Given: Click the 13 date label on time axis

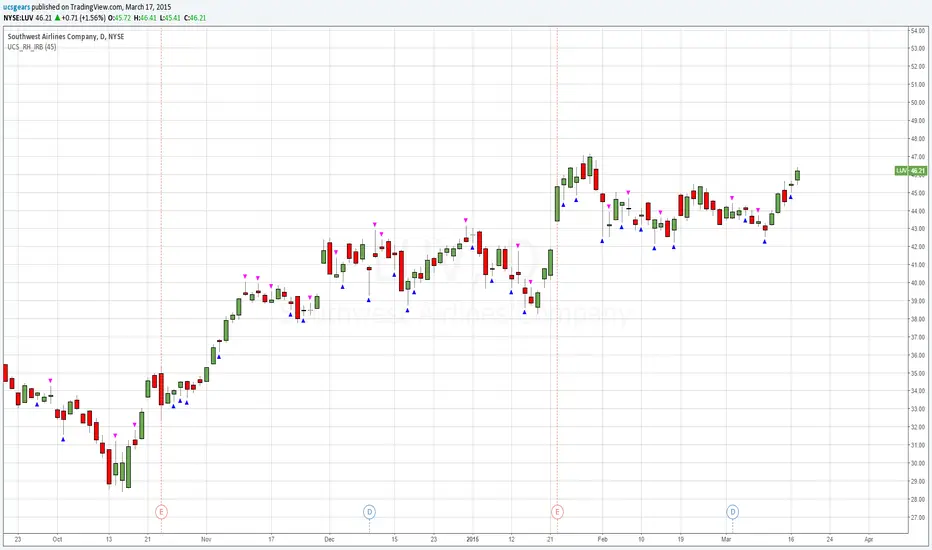Looking at the screenshot, I should [109, 539].
